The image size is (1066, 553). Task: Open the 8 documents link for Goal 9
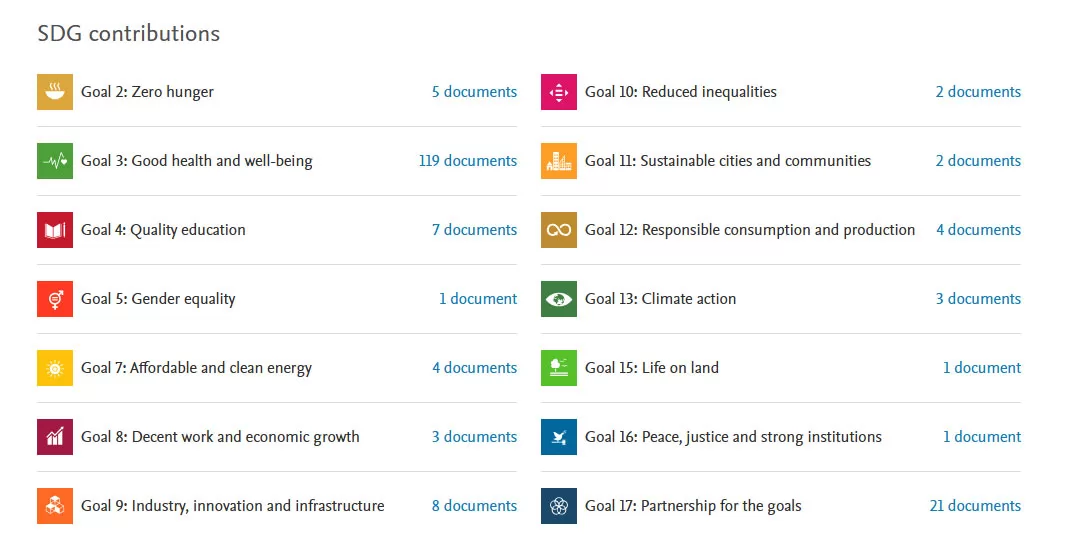[475, 506]
